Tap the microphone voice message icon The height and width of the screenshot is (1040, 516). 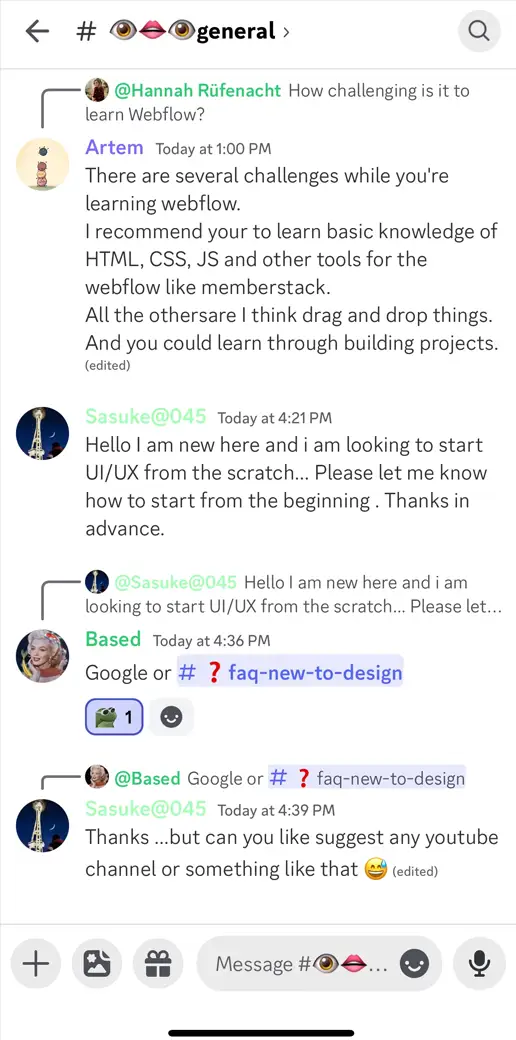(478, 963)
